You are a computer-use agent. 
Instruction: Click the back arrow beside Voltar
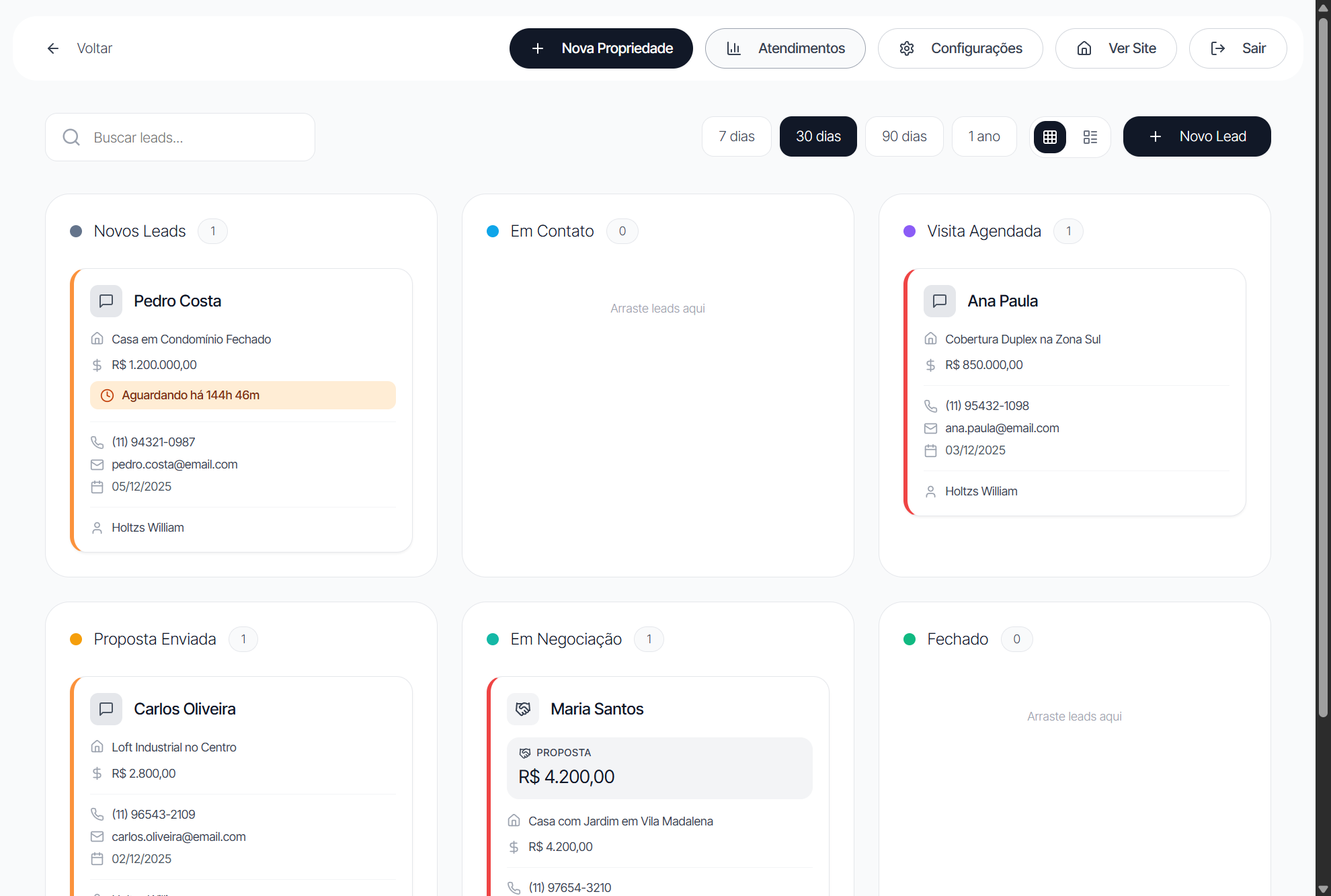(x=53, y=48)
